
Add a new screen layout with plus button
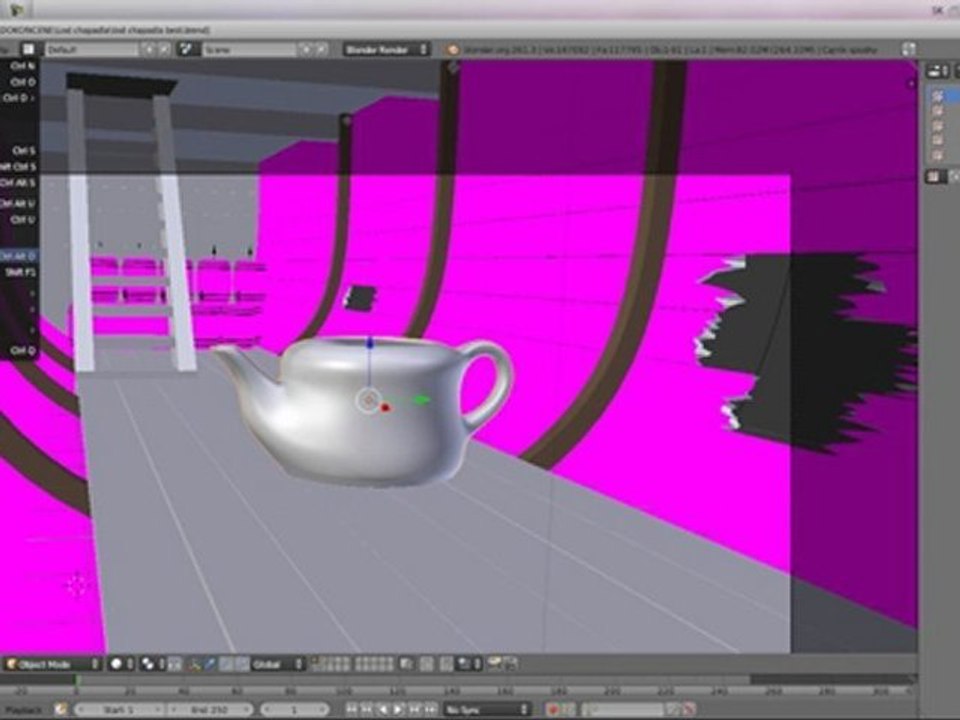(148, 49)
